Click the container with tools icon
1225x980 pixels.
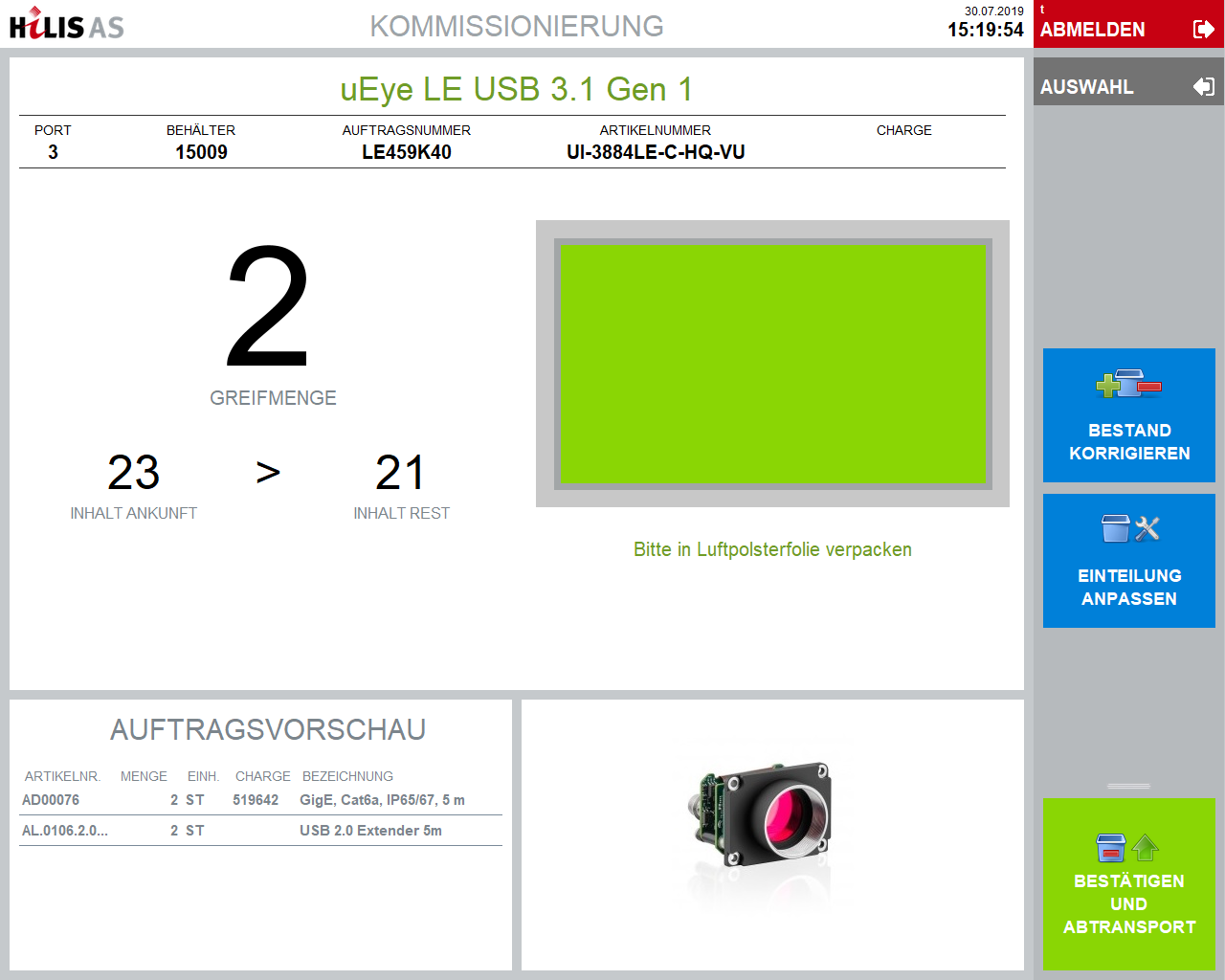pyautogui.click(x=1130, y=528)
